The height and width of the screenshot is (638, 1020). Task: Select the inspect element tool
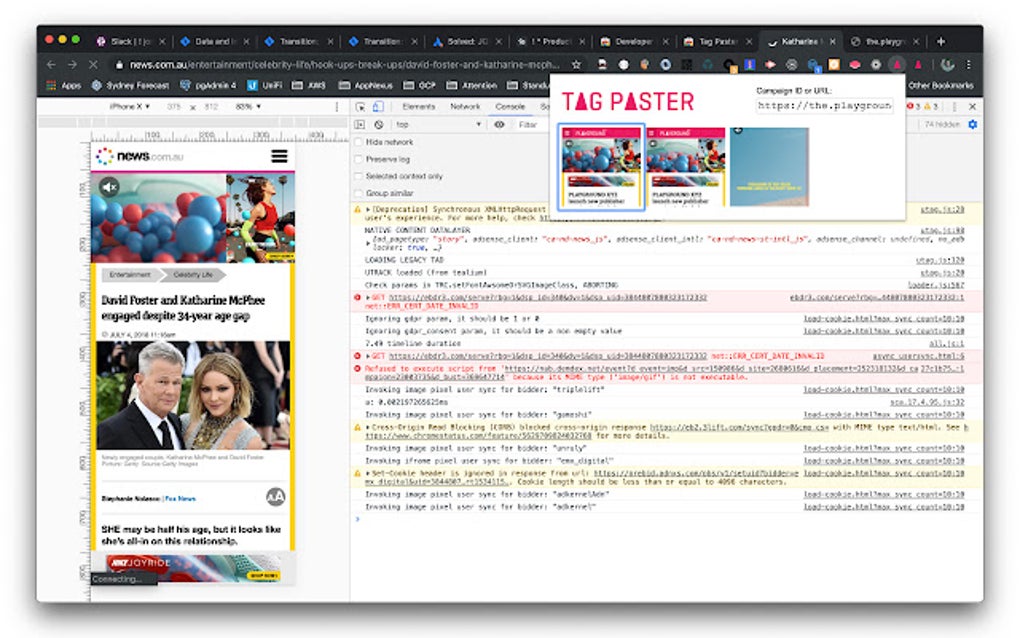360,107
